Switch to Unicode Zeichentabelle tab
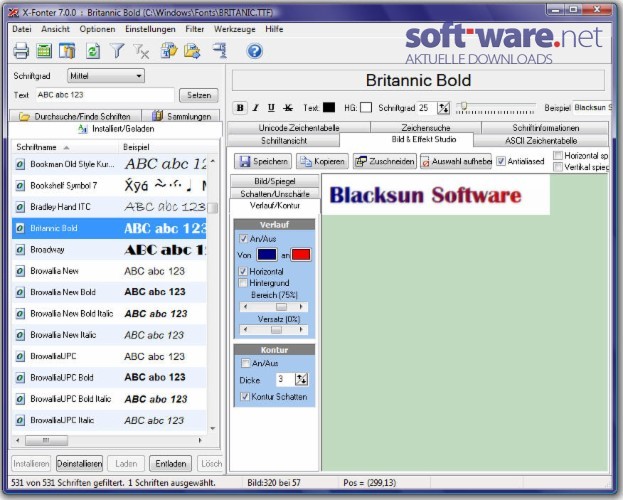 point(299,128)
